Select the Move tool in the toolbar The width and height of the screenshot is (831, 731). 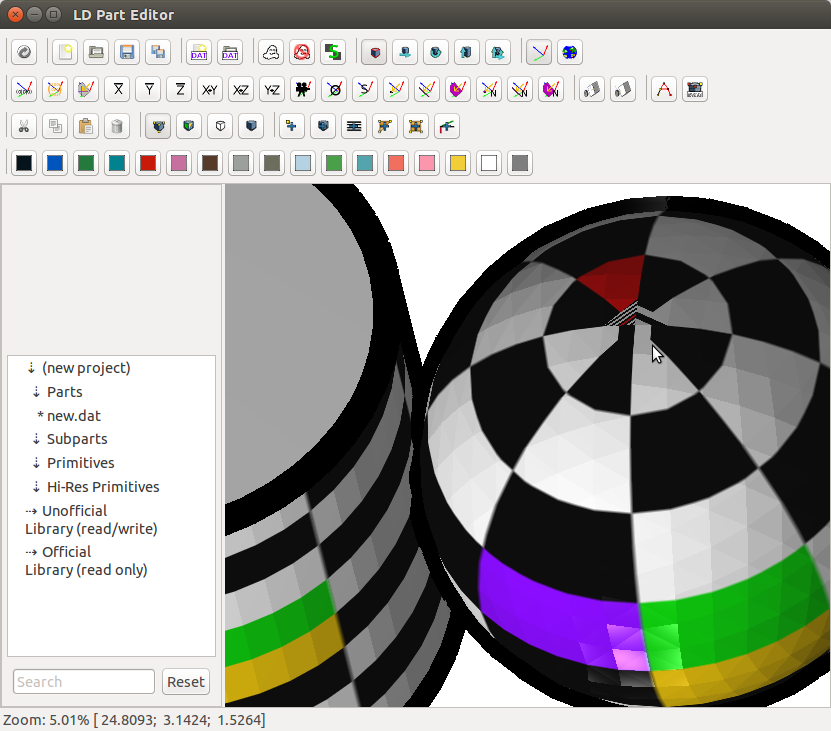coord(405,52)
